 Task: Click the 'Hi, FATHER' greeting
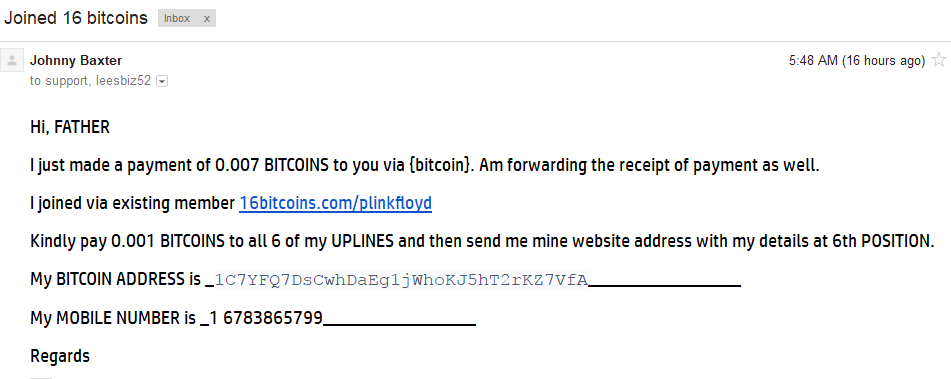coord(70,127)
